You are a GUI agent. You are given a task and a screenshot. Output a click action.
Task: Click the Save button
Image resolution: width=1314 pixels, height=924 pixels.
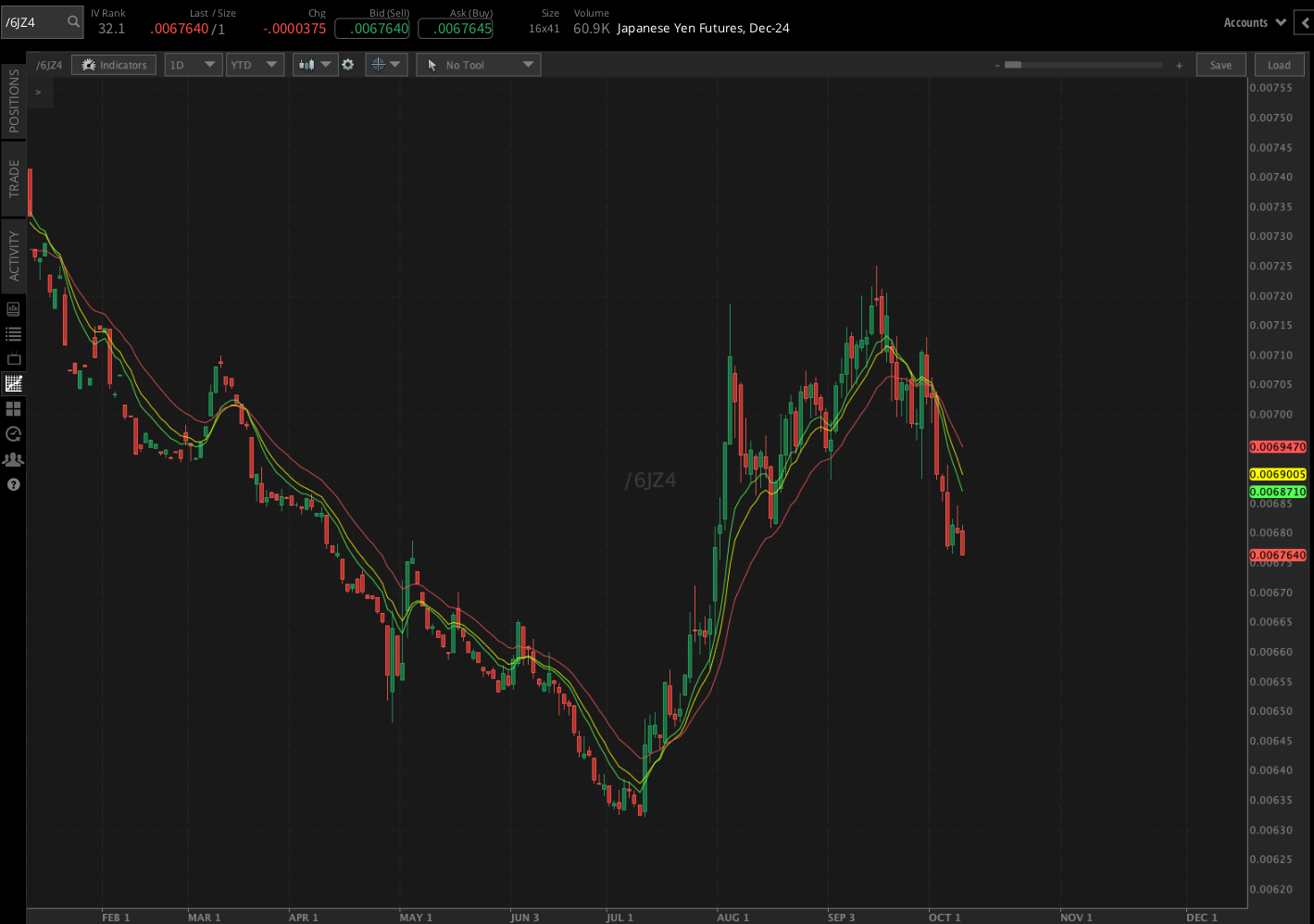click(1220, 64)
